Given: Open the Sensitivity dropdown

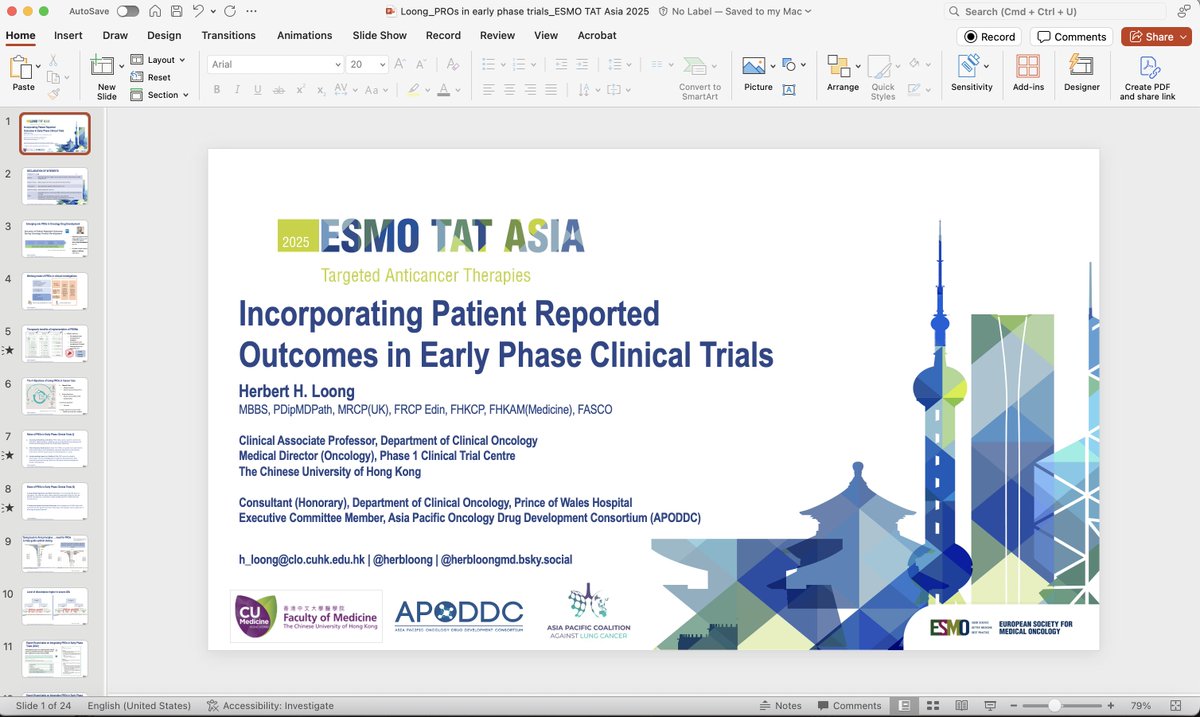Looking at the screenshot, I should coord(971,74).
